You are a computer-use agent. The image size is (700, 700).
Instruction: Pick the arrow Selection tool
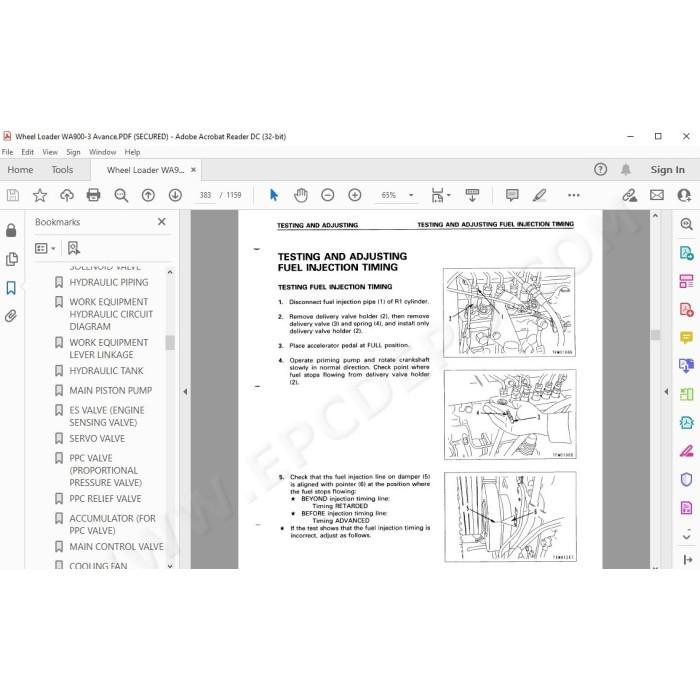[274, 195]
